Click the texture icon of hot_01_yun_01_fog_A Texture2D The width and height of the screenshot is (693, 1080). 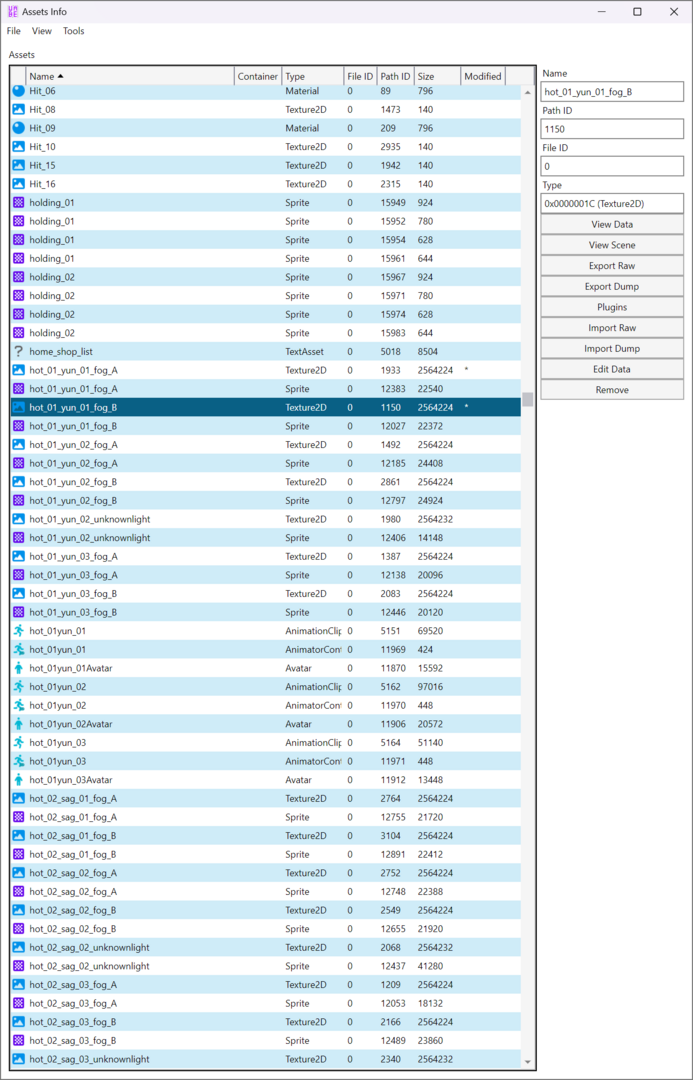point(19,370)
